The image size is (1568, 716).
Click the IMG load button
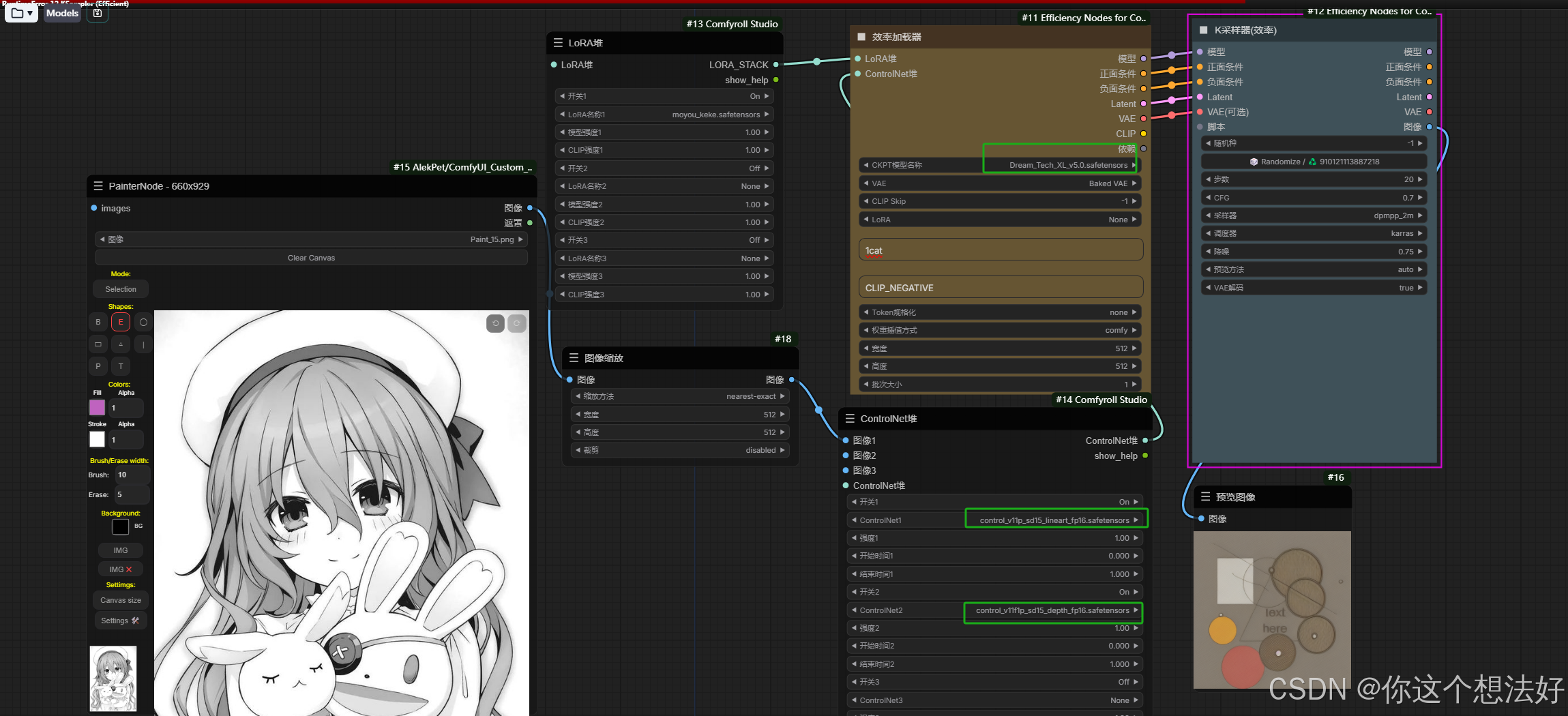(x=121, y=550)
